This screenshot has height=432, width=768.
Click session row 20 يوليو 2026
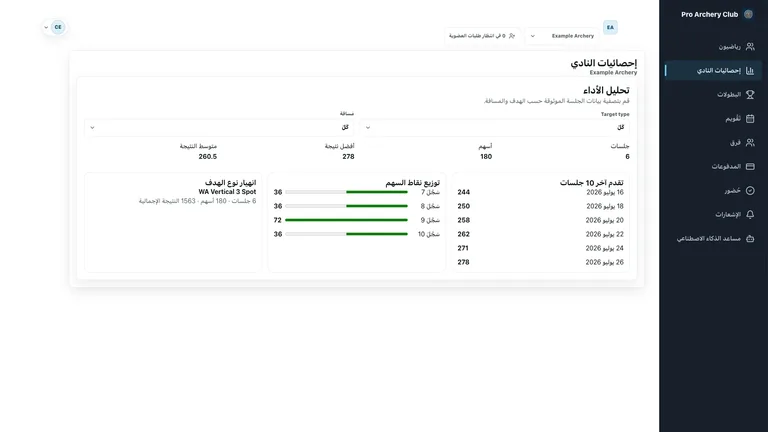point(540,220)
